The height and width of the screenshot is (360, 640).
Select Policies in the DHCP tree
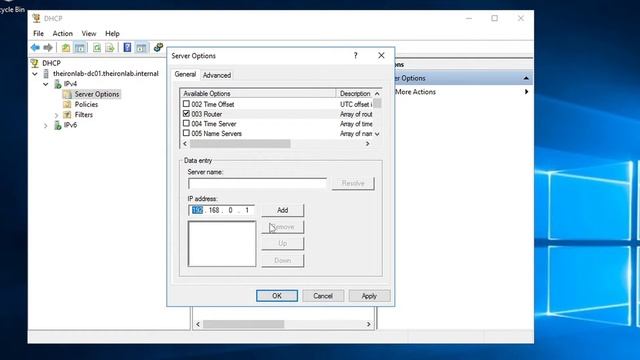86,104
